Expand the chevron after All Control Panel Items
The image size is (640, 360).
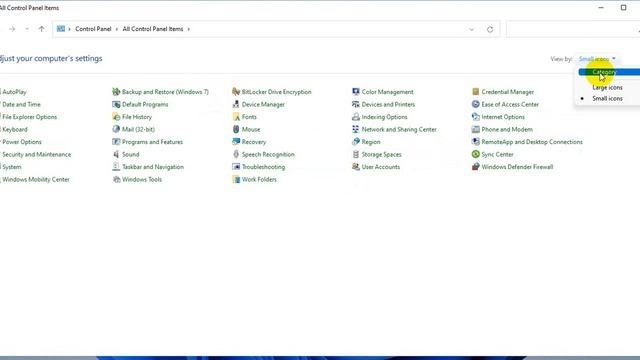(x=189, y=29)
